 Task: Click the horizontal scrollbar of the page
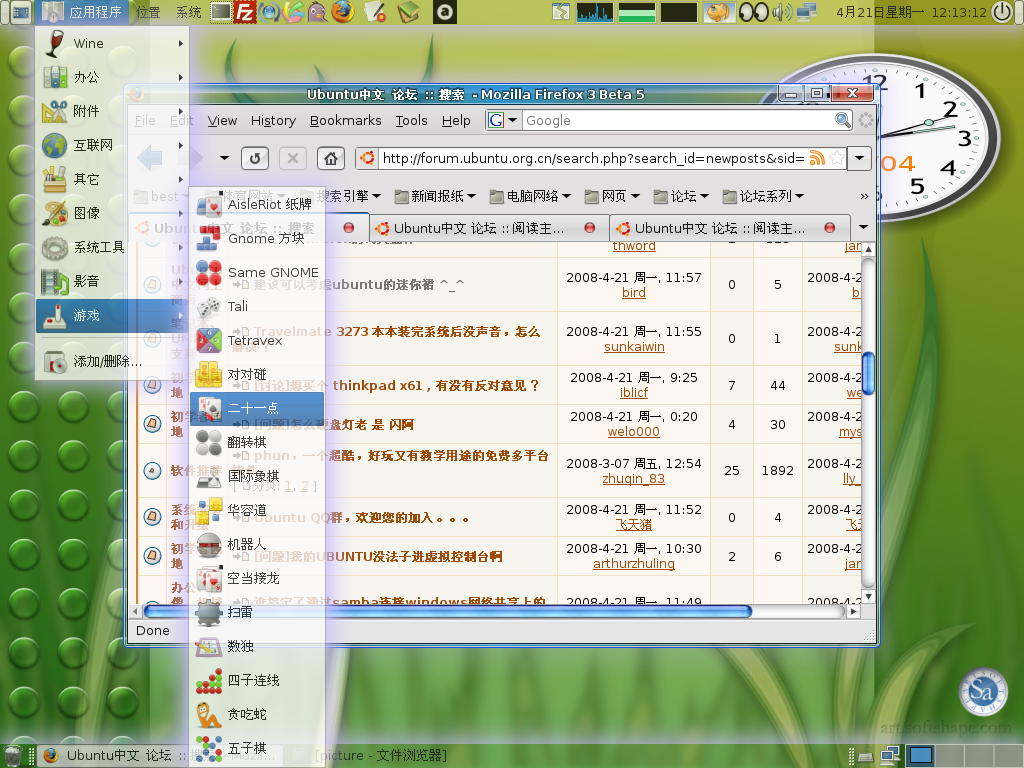(x=447, y=611)
